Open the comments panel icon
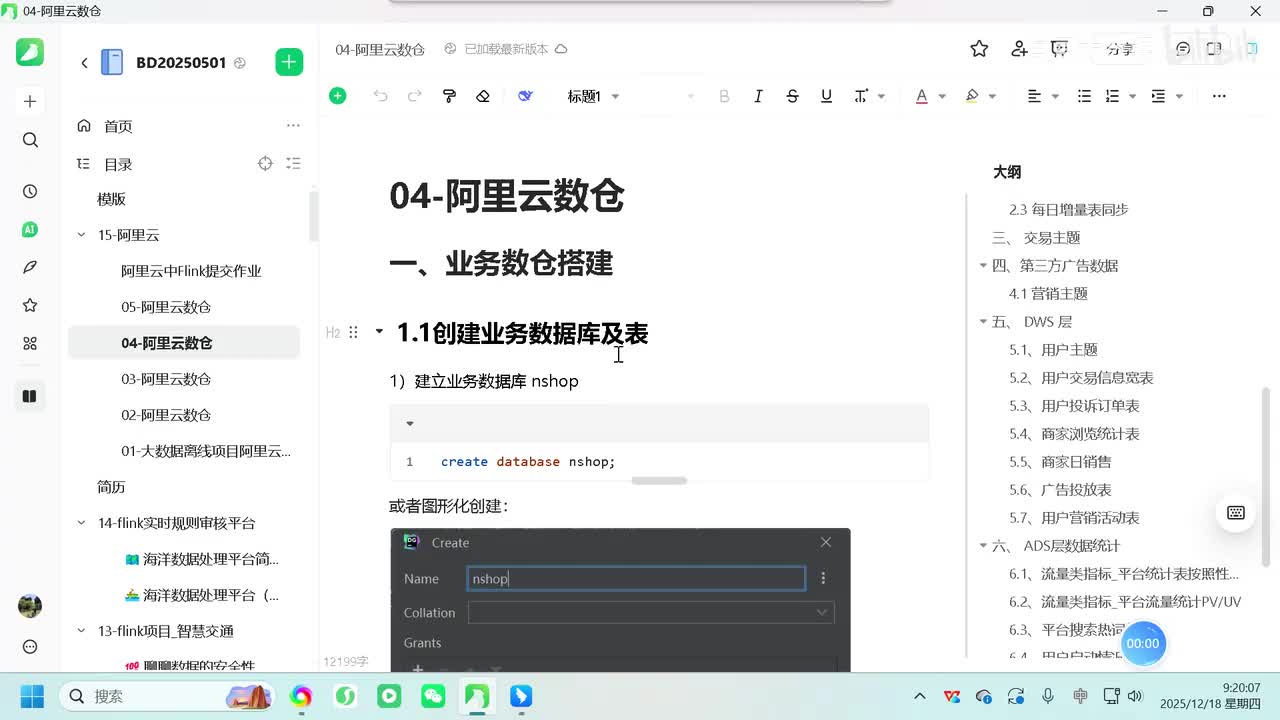1280x720 pixels. 1183,49
